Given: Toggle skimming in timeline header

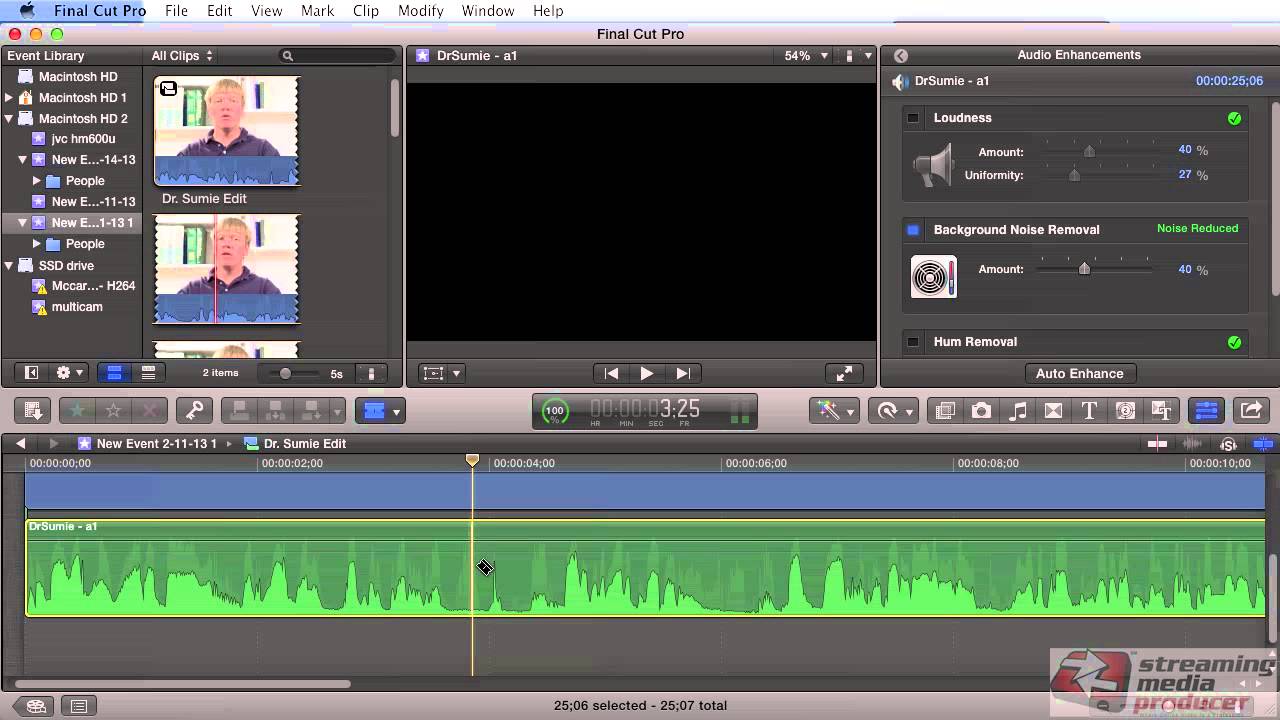Looking at the screenshot, I should click(x=1157, y=443).
